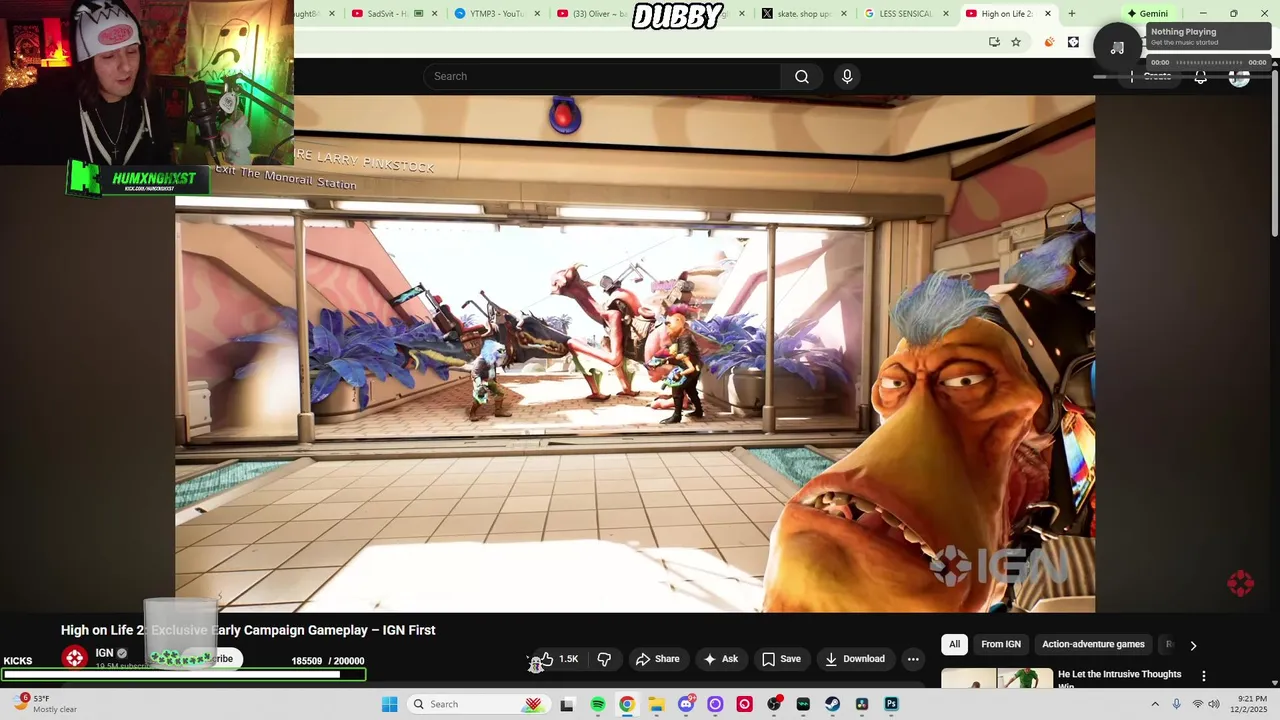Open a new browser tab
Viewport: 1280px width, 720px height.
tap(1072, 14)
